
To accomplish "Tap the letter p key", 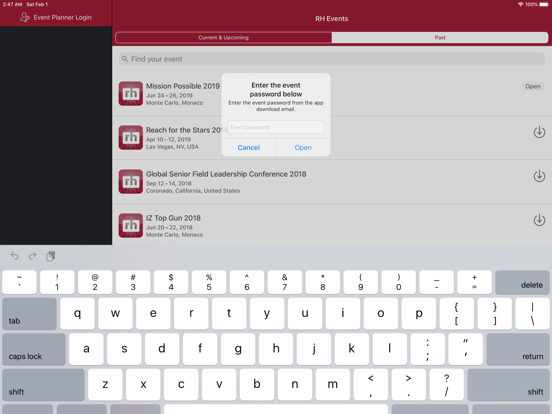I will pos(419,314).
